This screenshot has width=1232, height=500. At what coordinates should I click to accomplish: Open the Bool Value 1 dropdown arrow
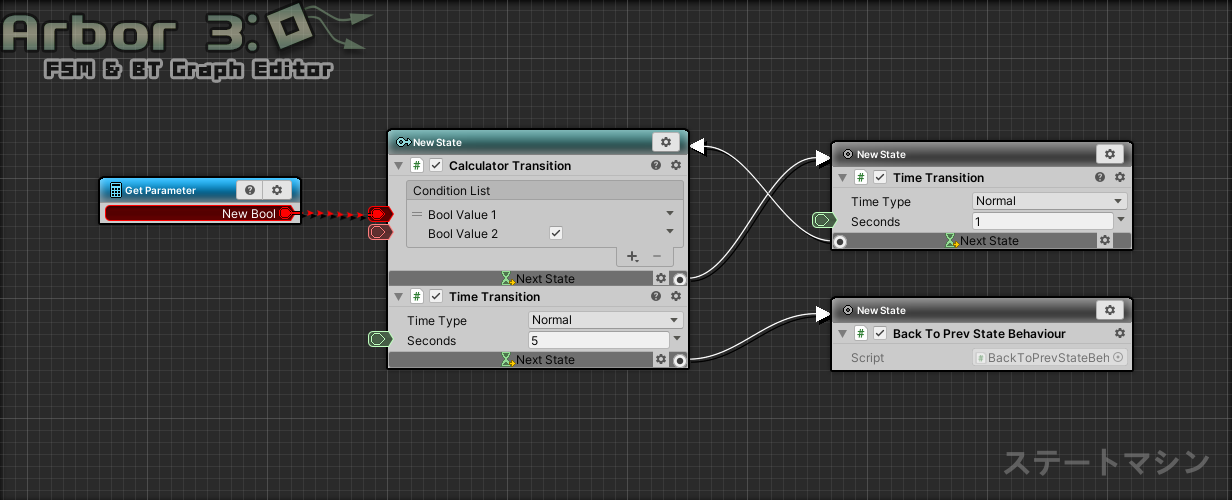(669, 214)
